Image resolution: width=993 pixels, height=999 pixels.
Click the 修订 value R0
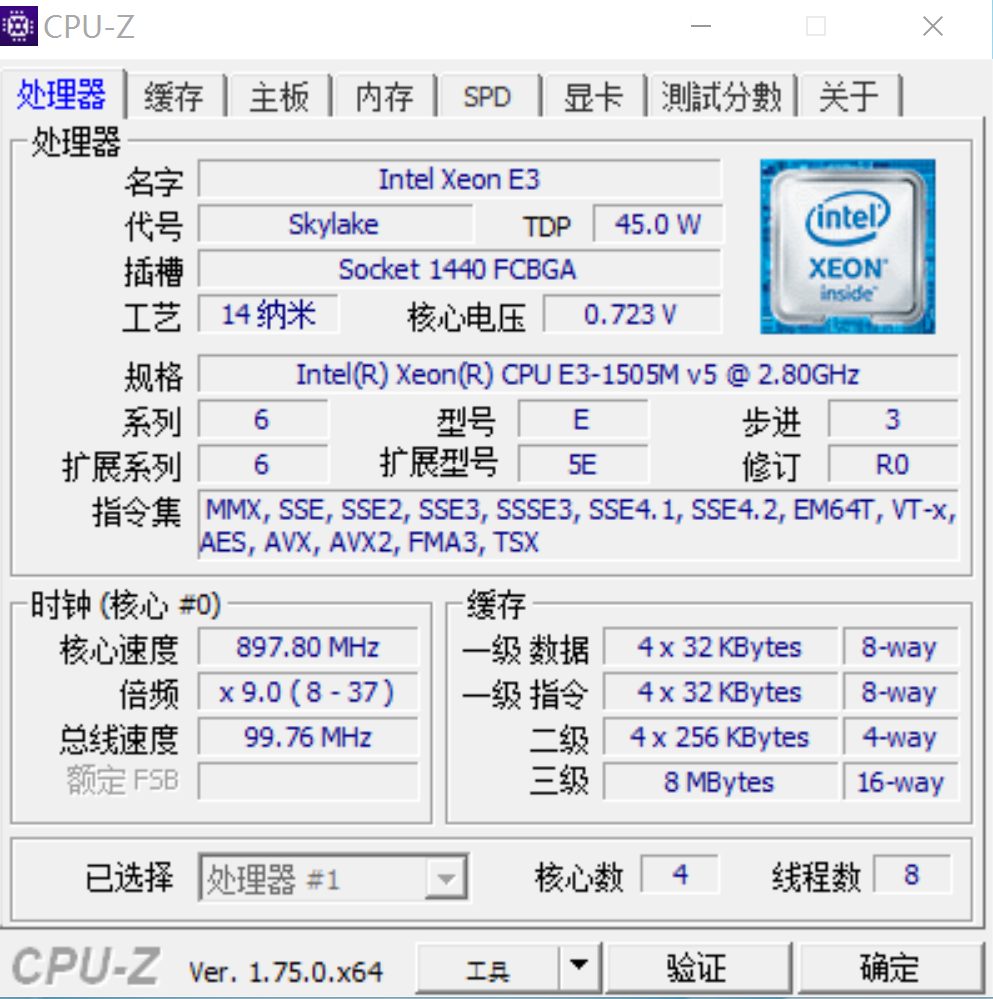pyautogui.click(x=892, y=464)
